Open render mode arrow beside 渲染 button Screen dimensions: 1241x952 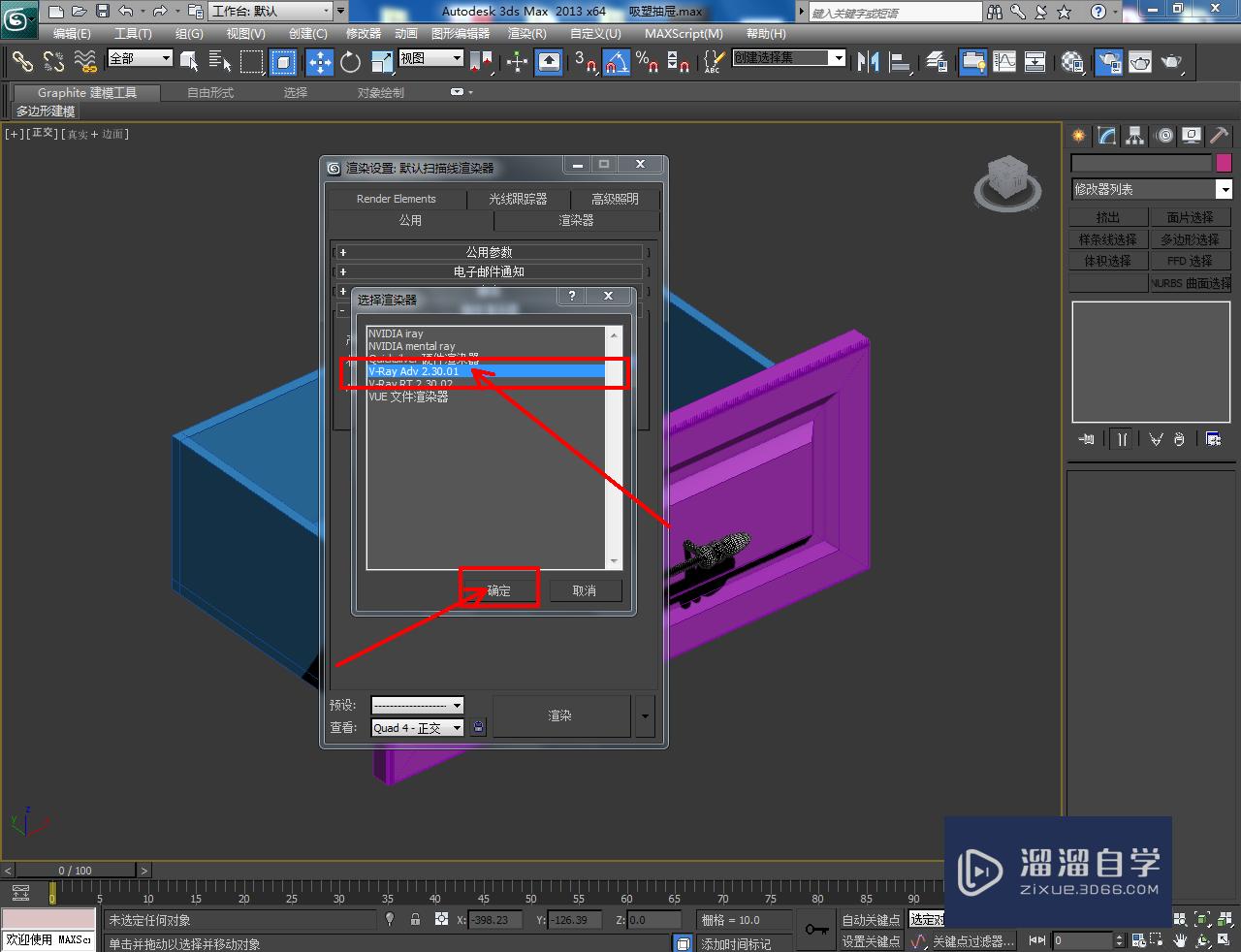pyautogui.click(x=645, y=715)
